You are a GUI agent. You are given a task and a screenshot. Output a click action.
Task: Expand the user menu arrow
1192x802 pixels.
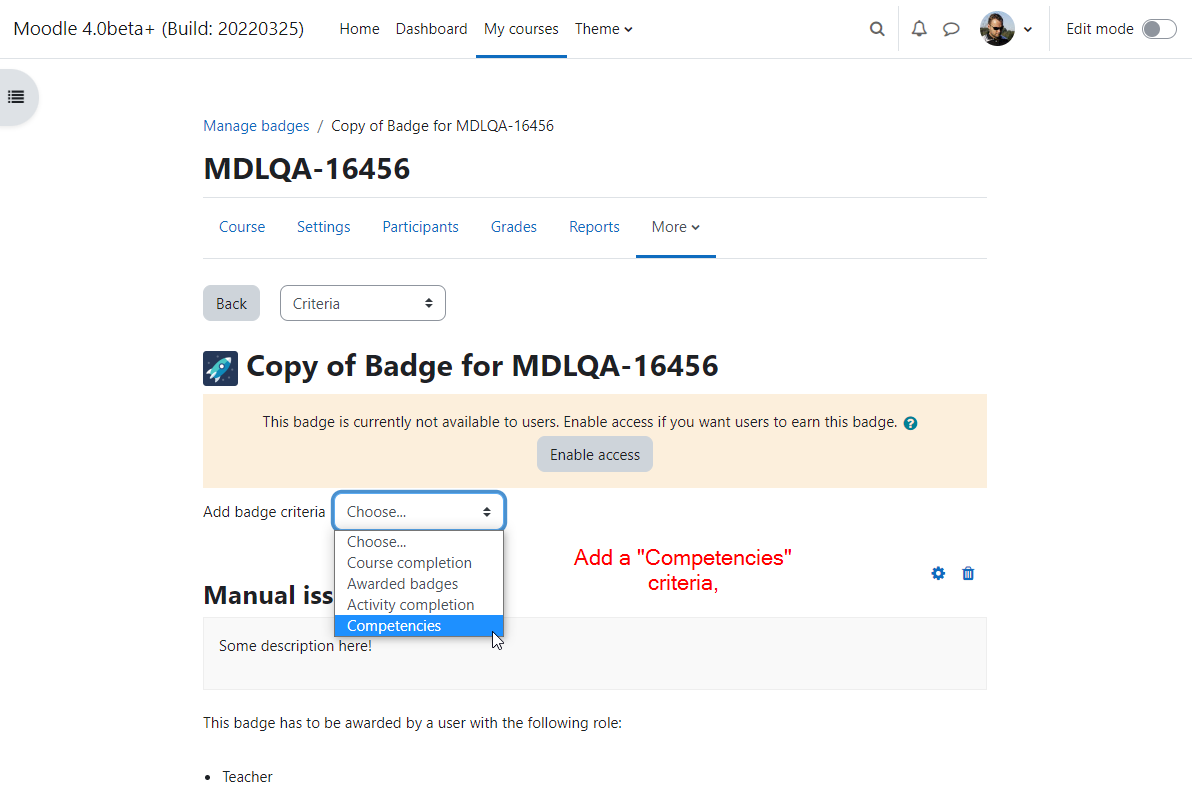click(1028, 30)
